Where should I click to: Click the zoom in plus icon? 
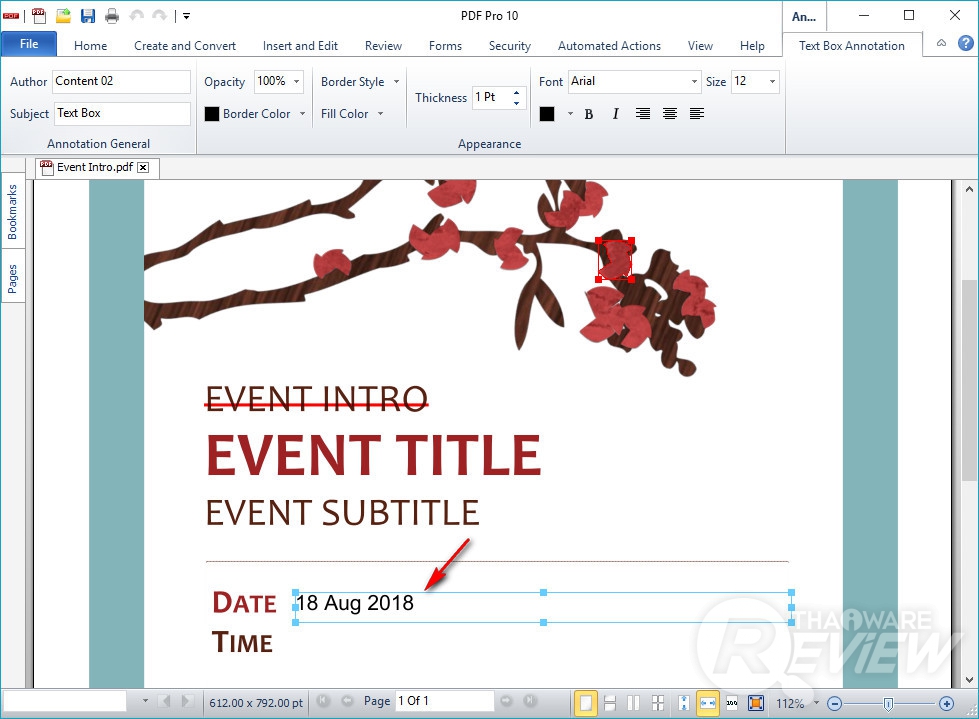946,703
